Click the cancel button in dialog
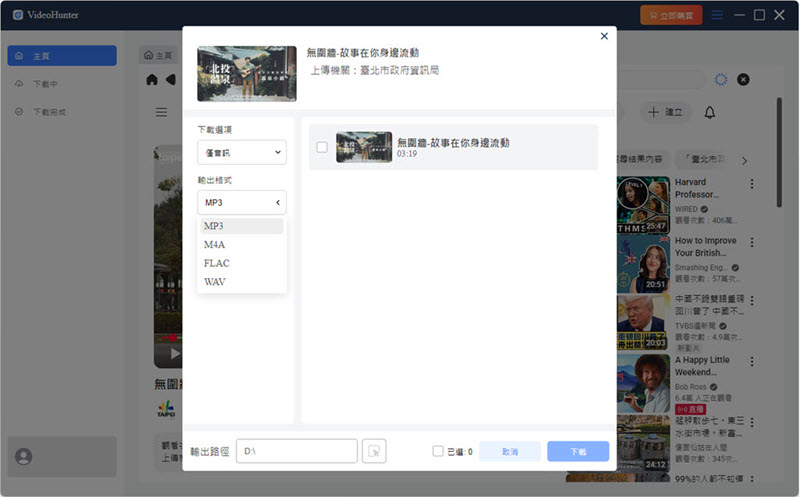The image size is (800, 497). click(510, 452)
